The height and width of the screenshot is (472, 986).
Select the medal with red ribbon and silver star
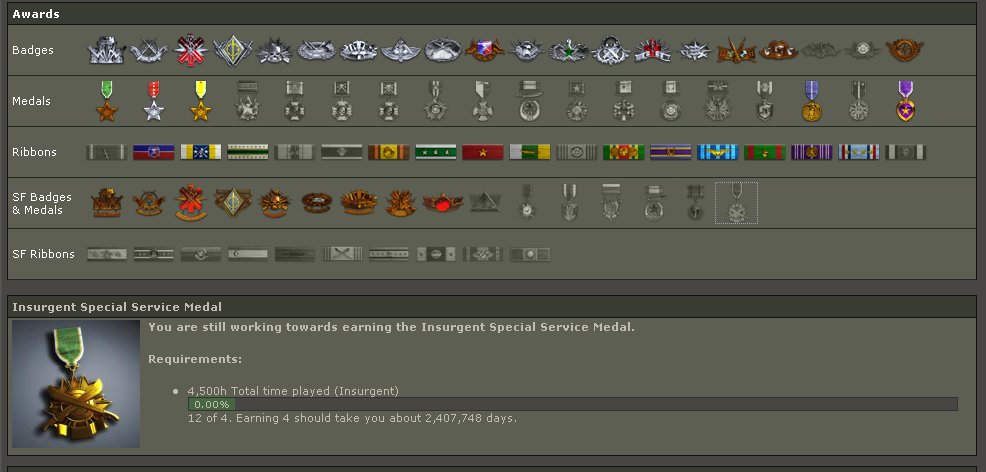click(154, 101)
